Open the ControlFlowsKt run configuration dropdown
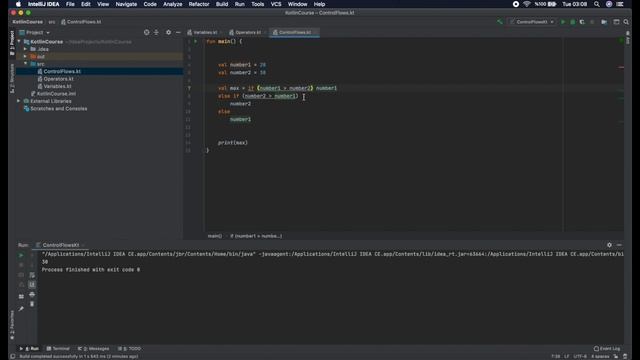 coord(532,22)
